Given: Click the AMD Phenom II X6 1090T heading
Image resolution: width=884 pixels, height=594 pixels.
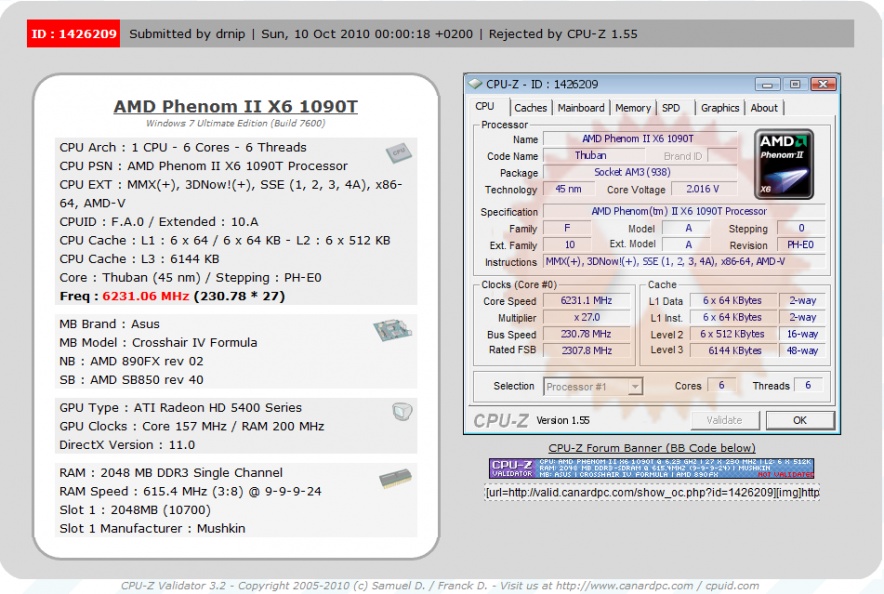Looking at the screenshot, I should click(236, 107).
